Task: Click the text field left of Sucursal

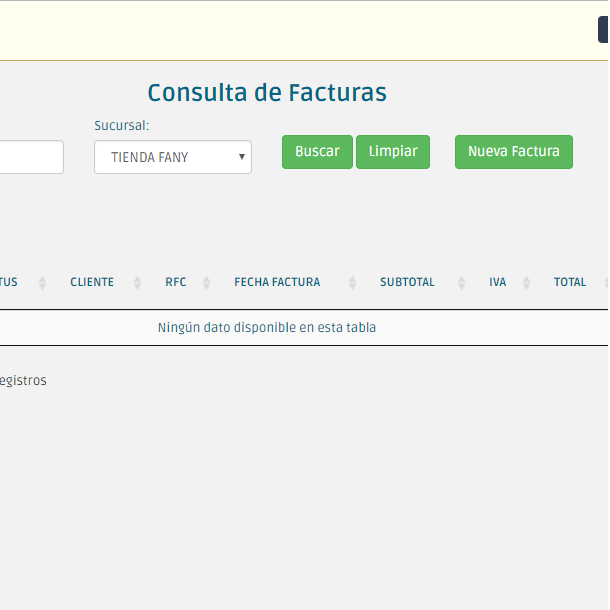Action: (x=30, y=157)
